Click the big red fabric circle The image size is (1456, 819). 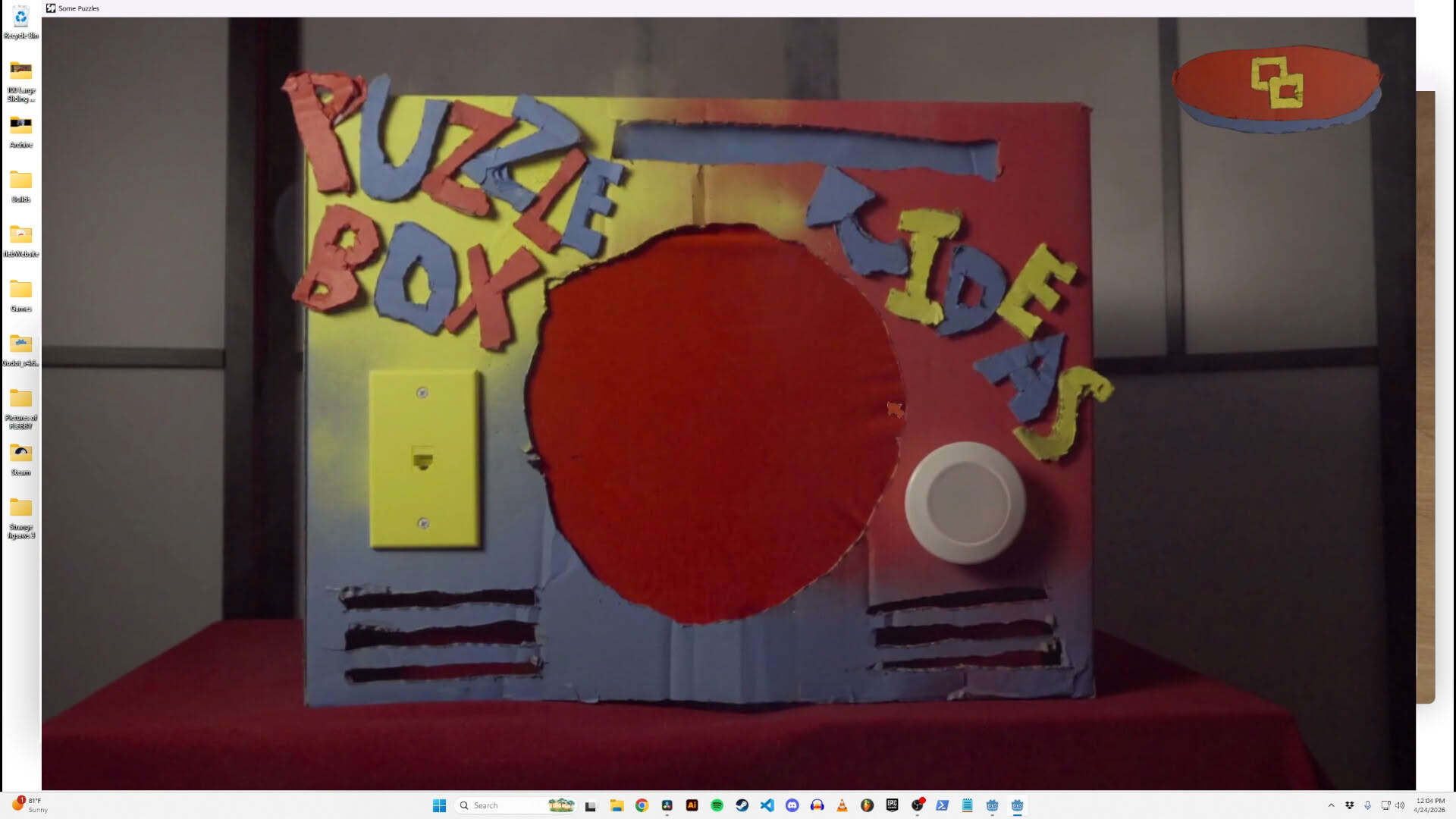click(714, 425)
